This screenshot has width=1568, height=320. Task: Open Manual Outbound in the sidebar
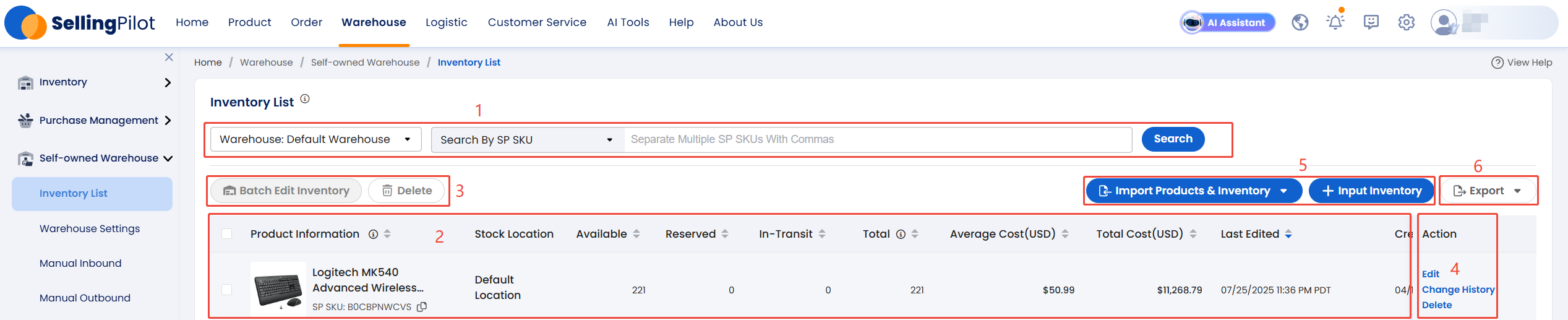point(85,298)
